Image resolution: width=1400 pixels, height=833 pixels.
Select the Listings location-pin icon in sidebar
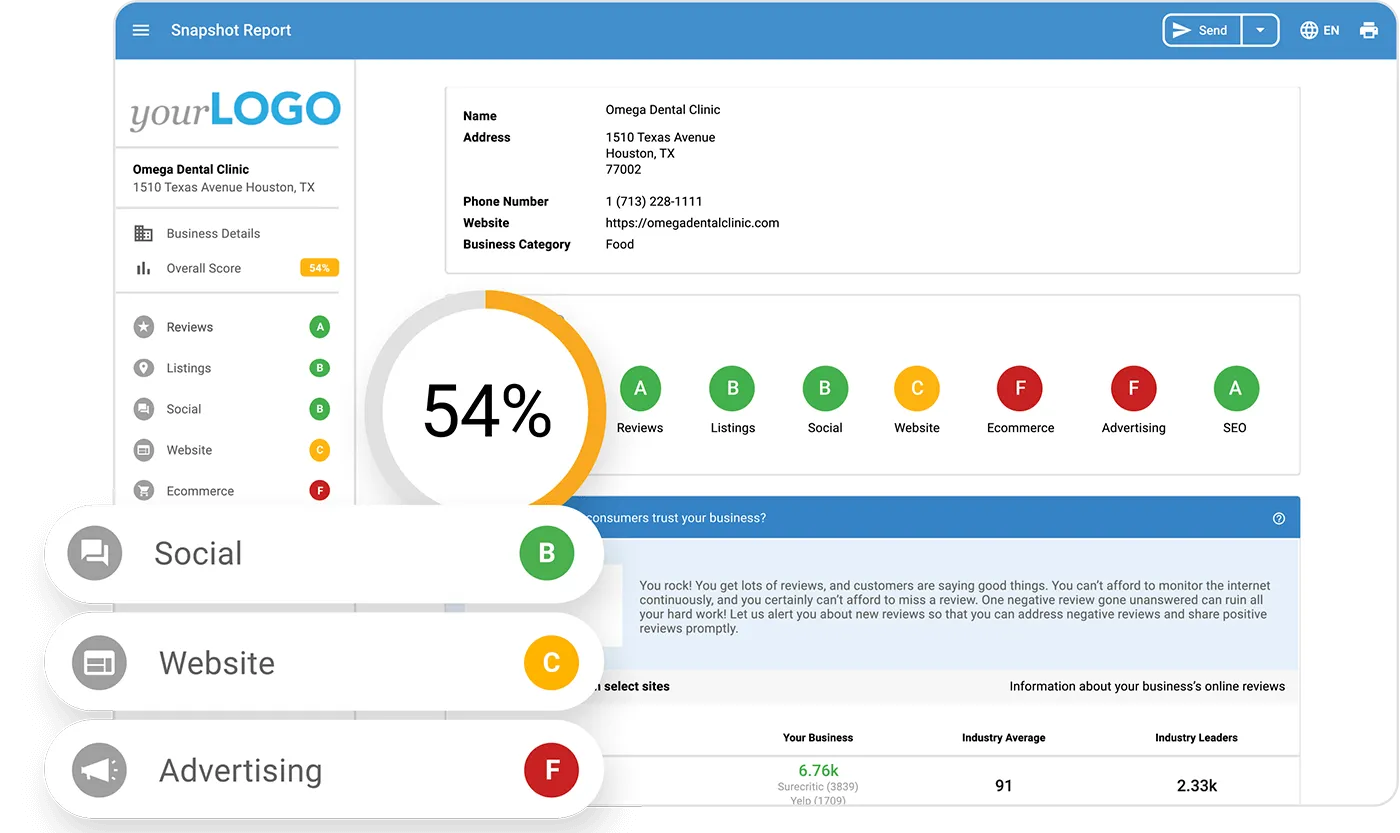(x=143, y=367)
